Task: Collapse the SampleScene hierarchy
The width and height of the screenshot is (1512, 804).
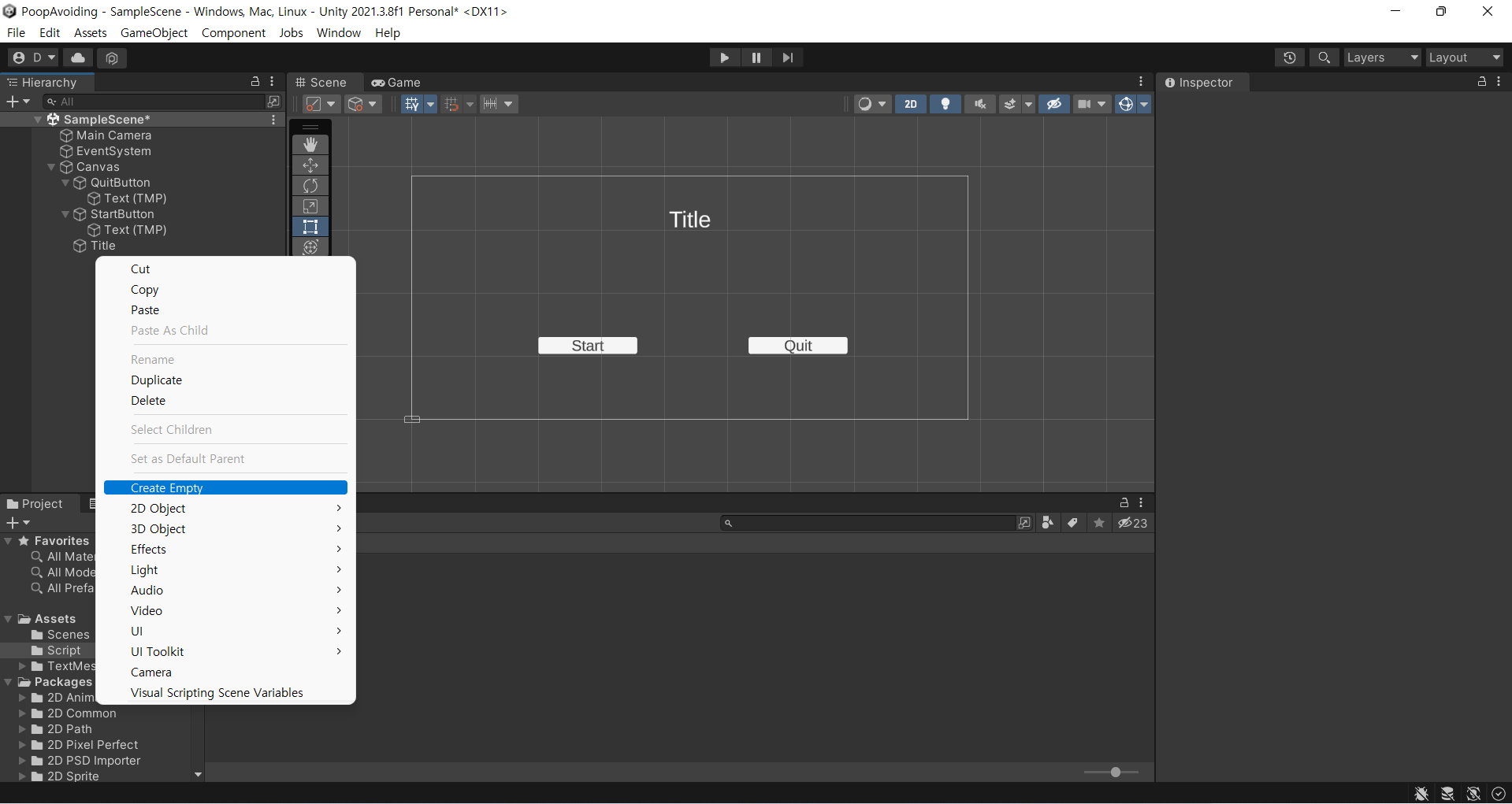Action: point(38,120)
